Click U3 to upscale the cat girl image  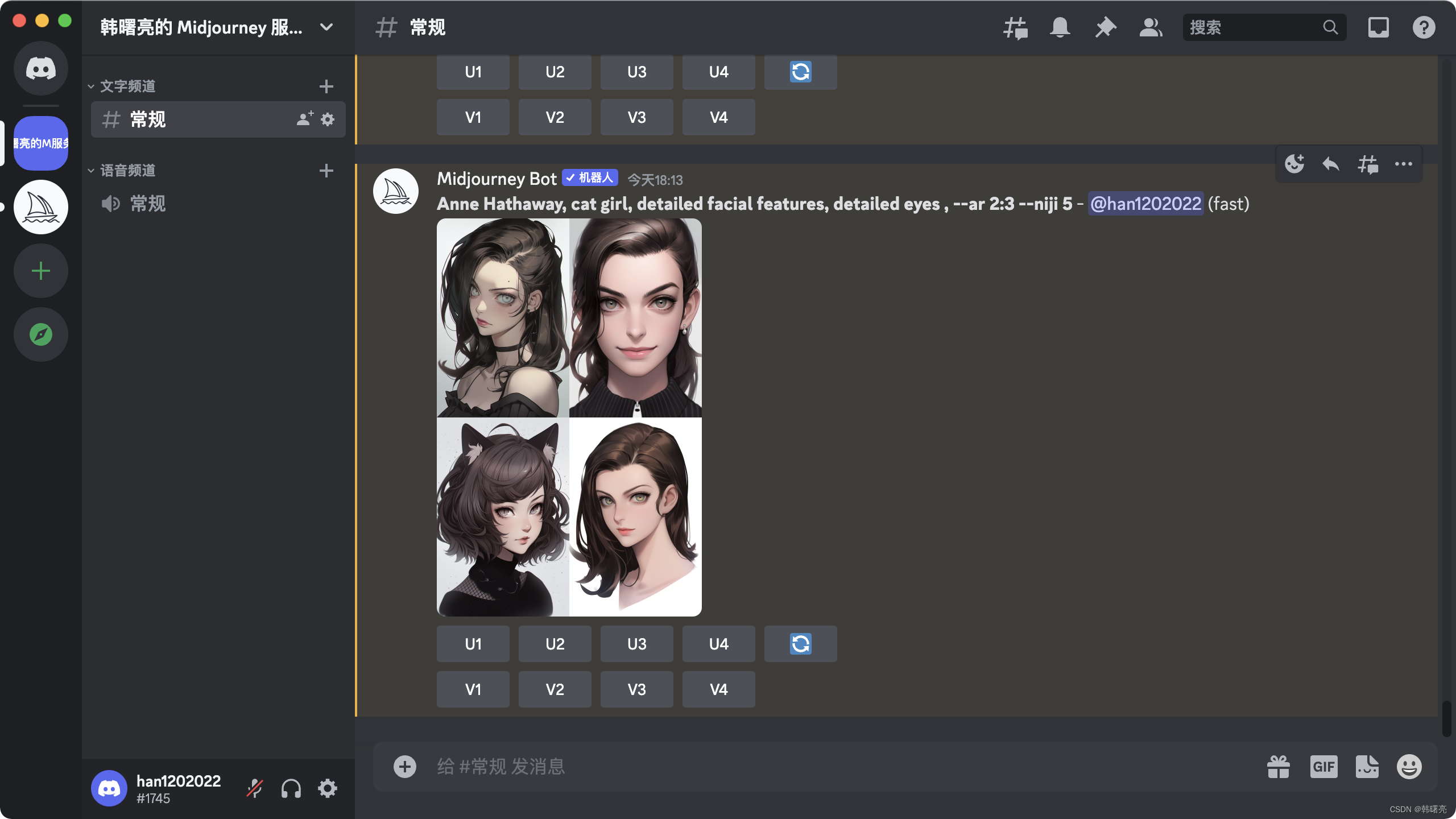coord(636,644)
